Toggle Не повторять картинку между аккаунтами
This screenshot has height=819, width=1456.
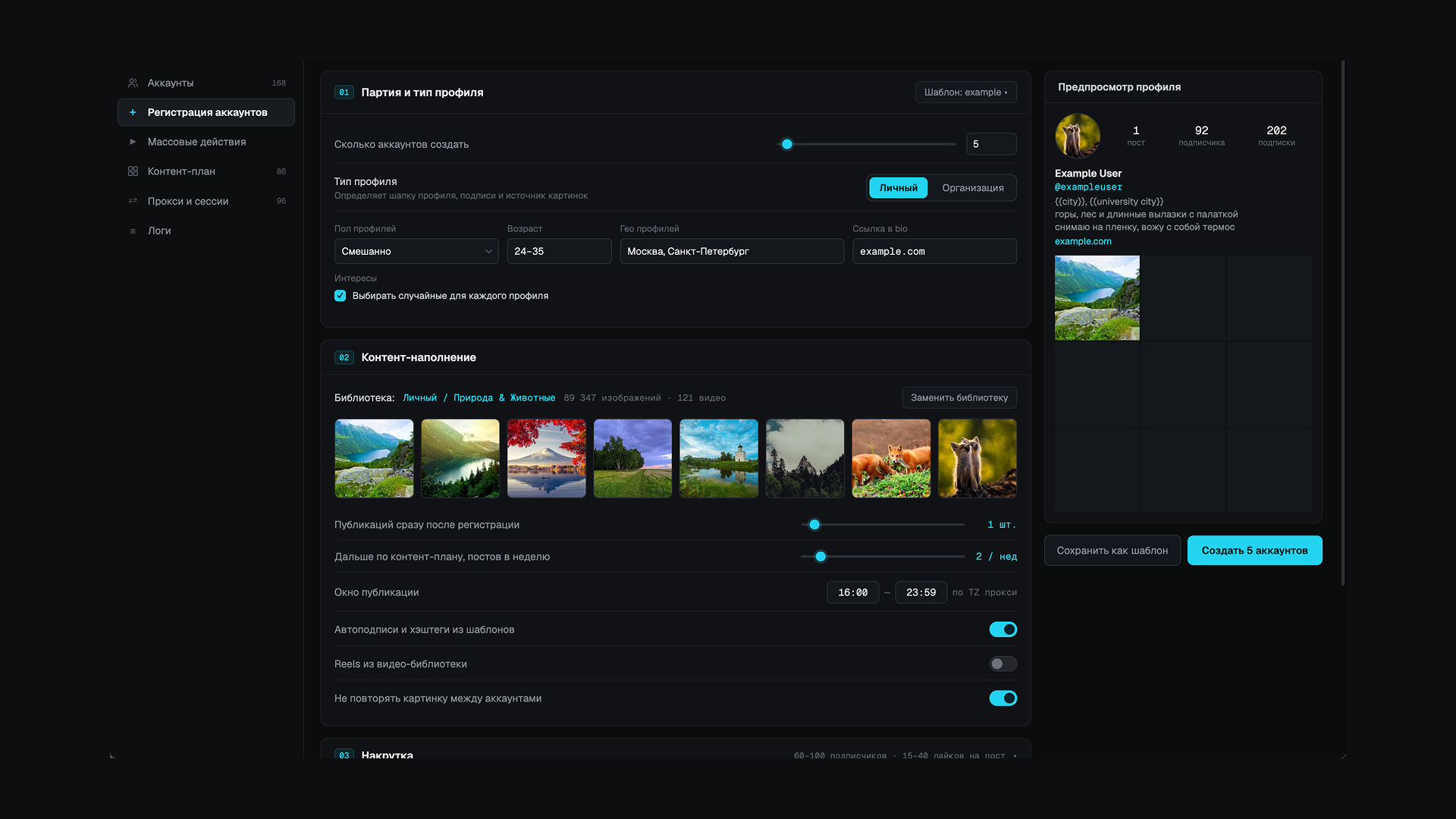1003,698
